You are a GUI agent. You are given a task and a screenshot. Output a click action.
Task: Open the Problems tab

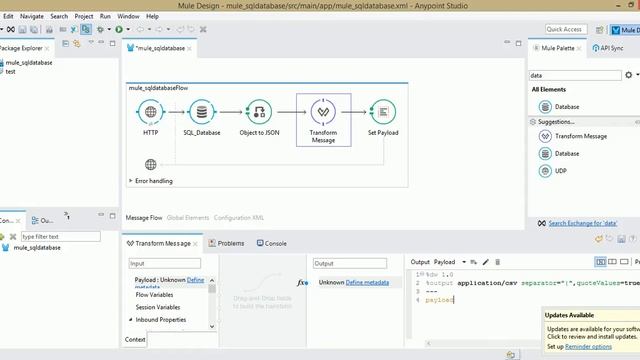point(227,243)
